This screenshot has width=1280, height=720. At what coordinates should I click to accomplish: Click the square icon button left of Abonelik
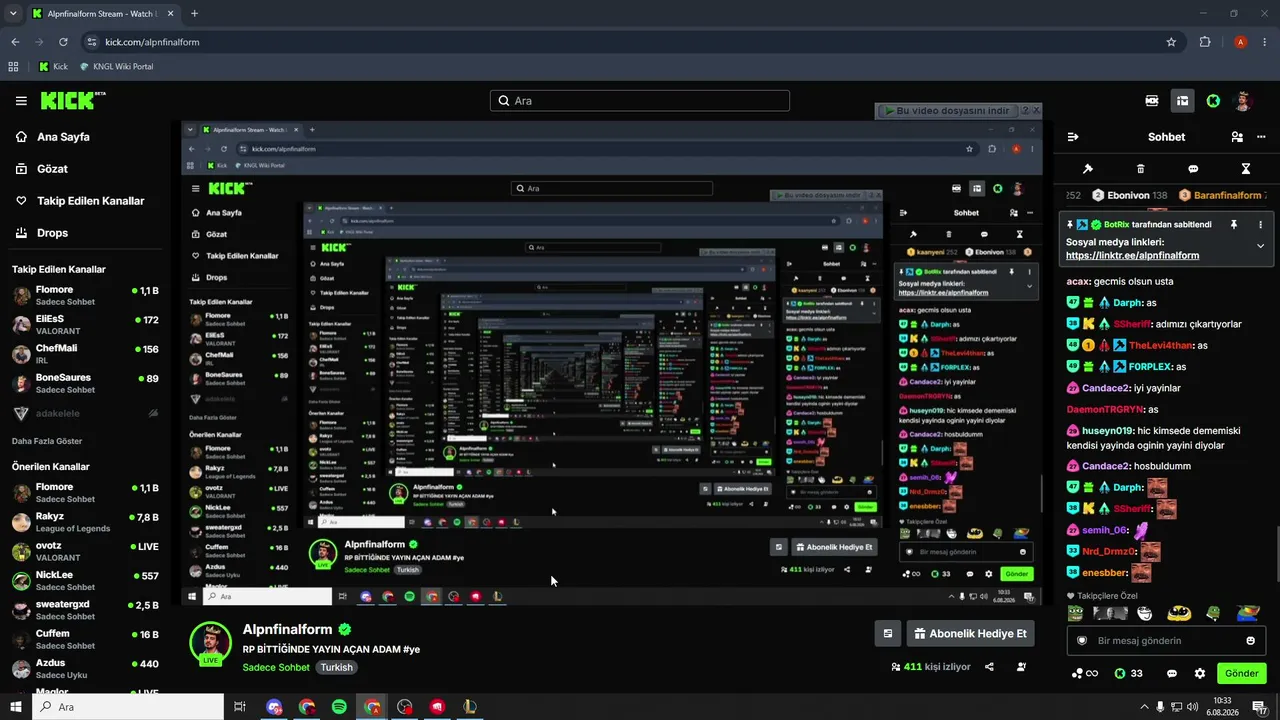pyautogui.click(x=887, y=634)
